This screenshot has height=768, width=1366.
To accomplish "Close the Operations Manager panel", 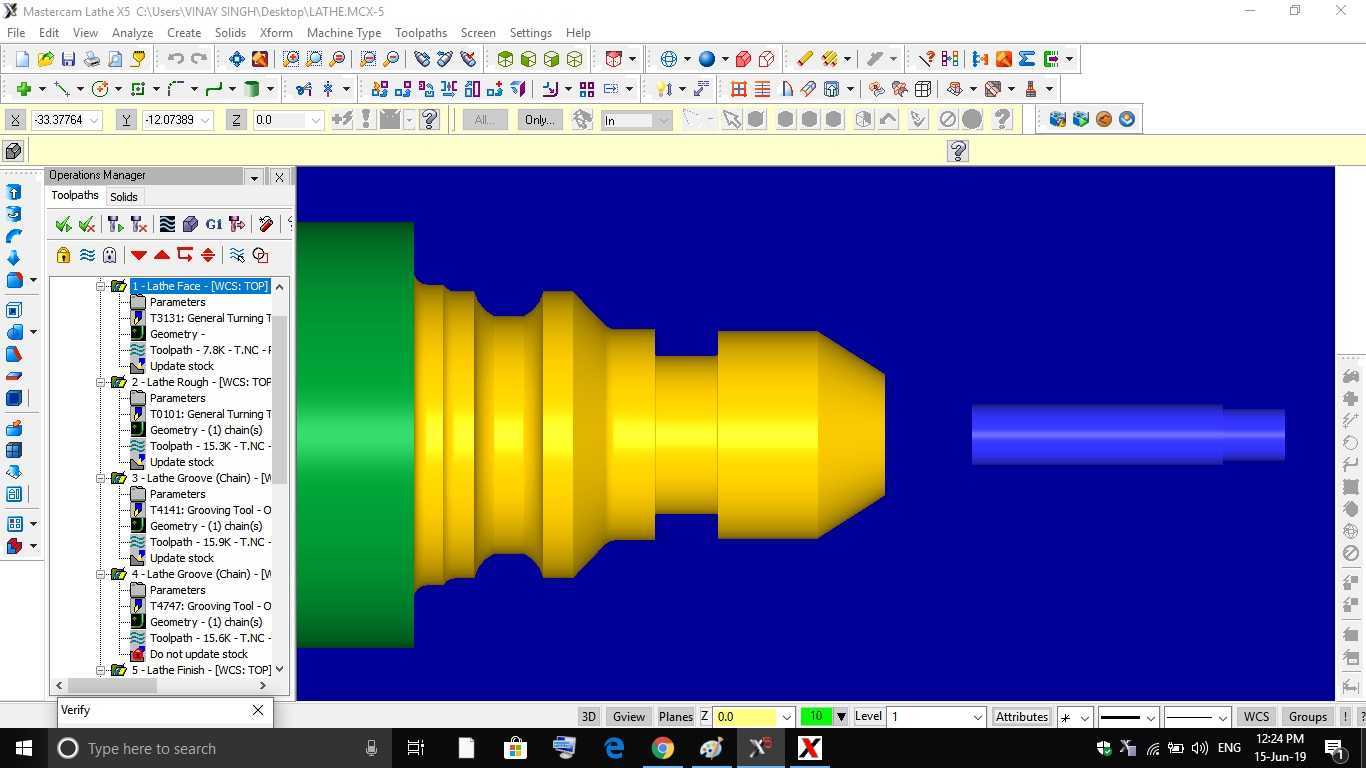I will [x=279, y=177].
